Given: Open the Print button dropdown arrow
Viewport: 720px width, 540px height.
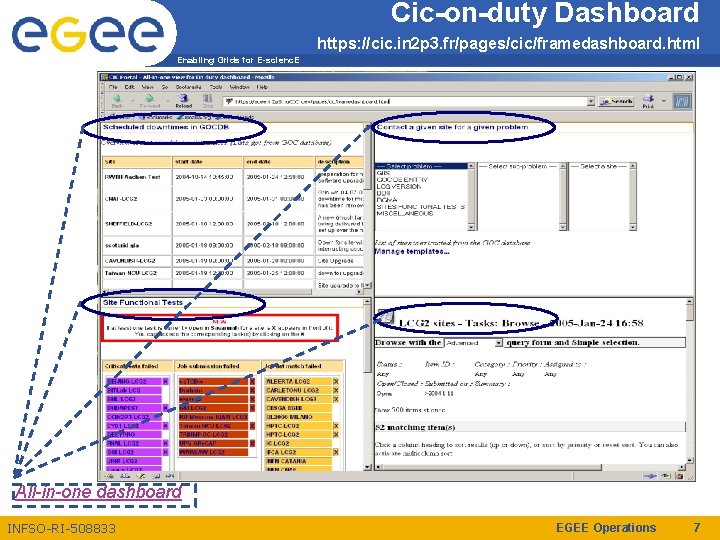Looking at the screenshot, I should pyautogui.click(x=664, y=101).
